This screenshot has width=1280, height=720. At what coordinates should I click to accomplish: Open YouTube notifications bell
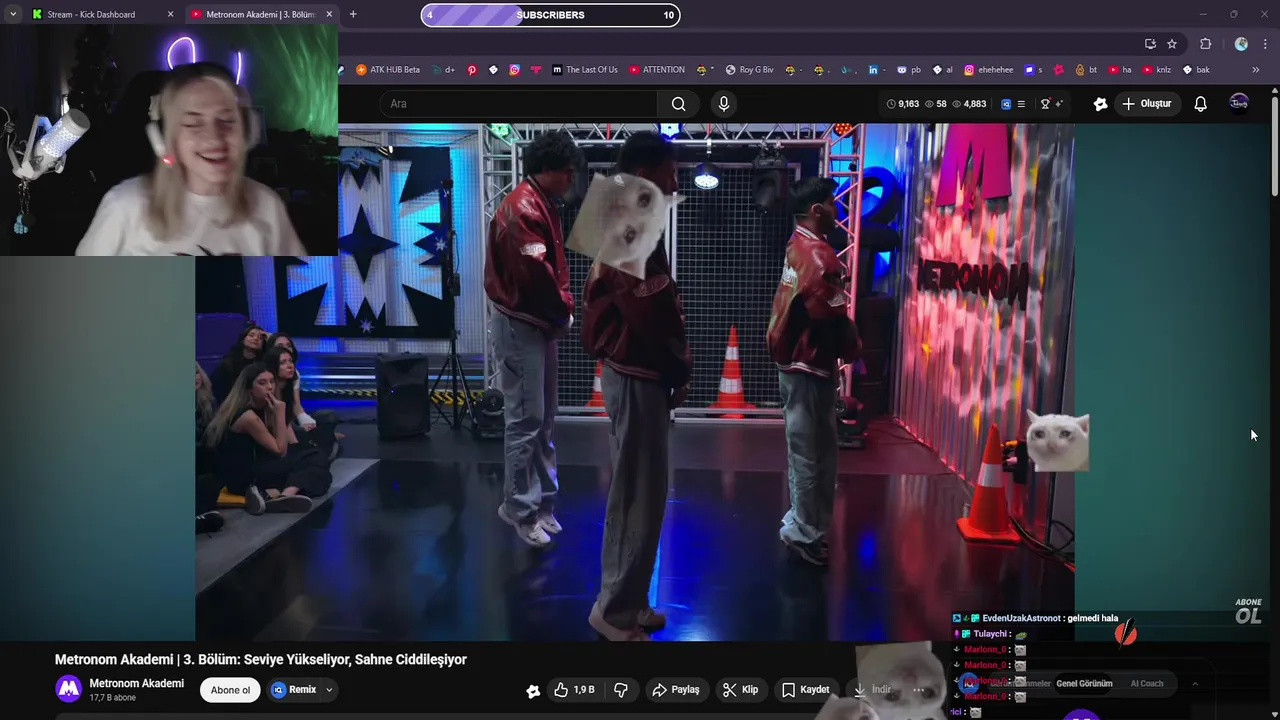[1200, 104]
